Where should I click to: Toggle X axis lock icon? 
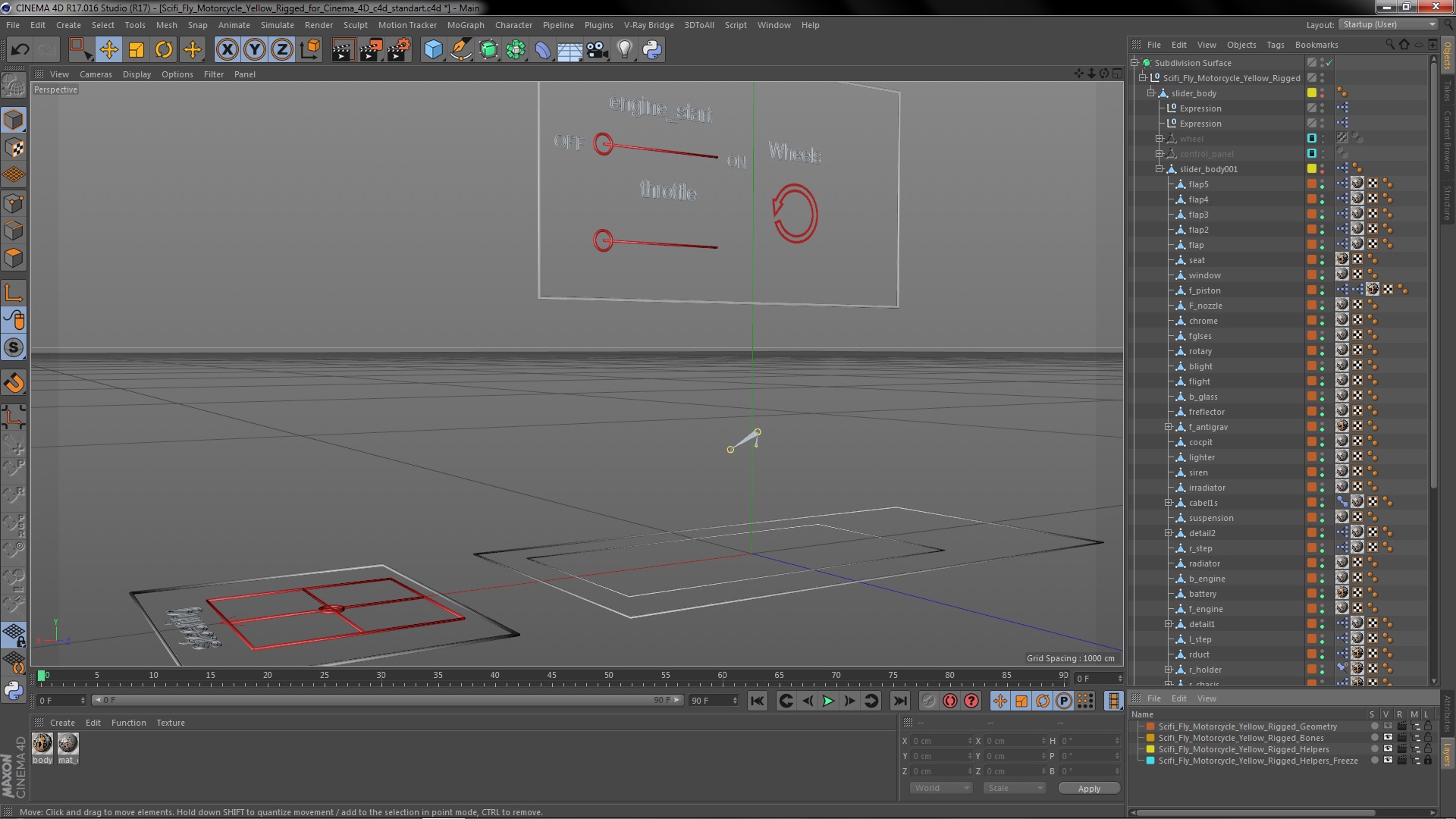pos(227,50)
